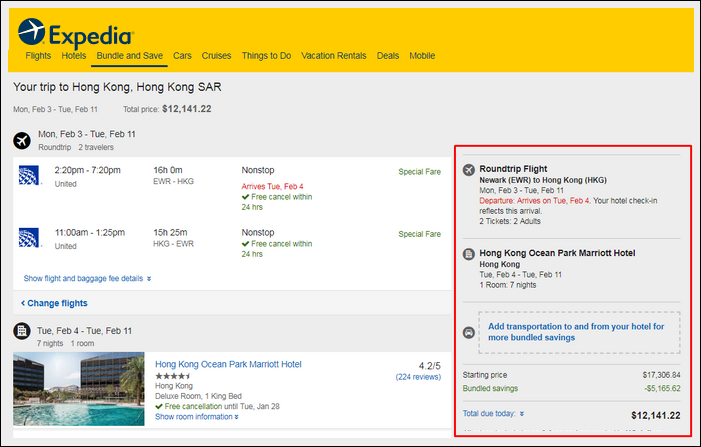Open the Flights tab
The image size is (701, 447).
(x=38, y=56)
